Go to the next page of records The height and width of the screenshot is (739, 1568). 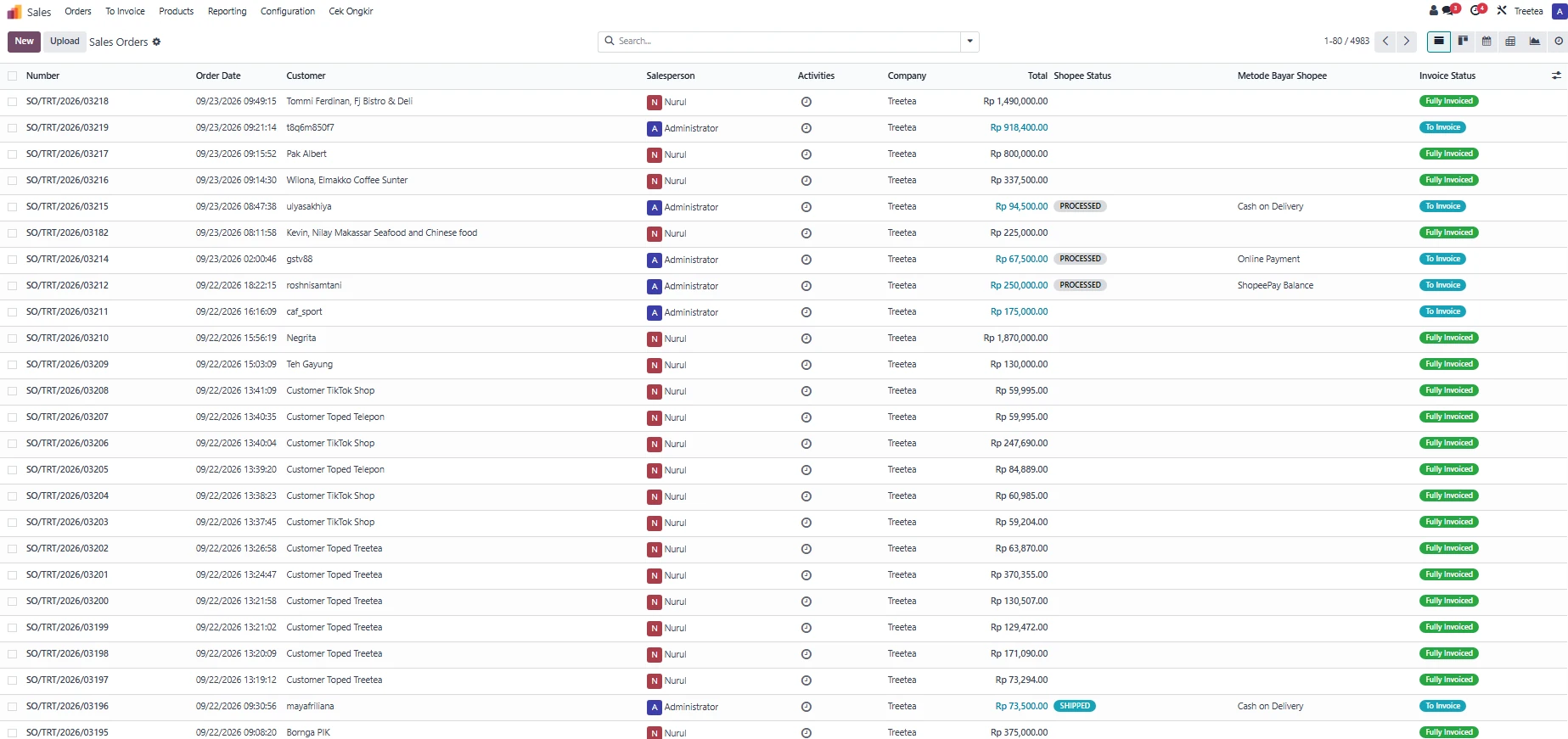[x=1407, y=41]
